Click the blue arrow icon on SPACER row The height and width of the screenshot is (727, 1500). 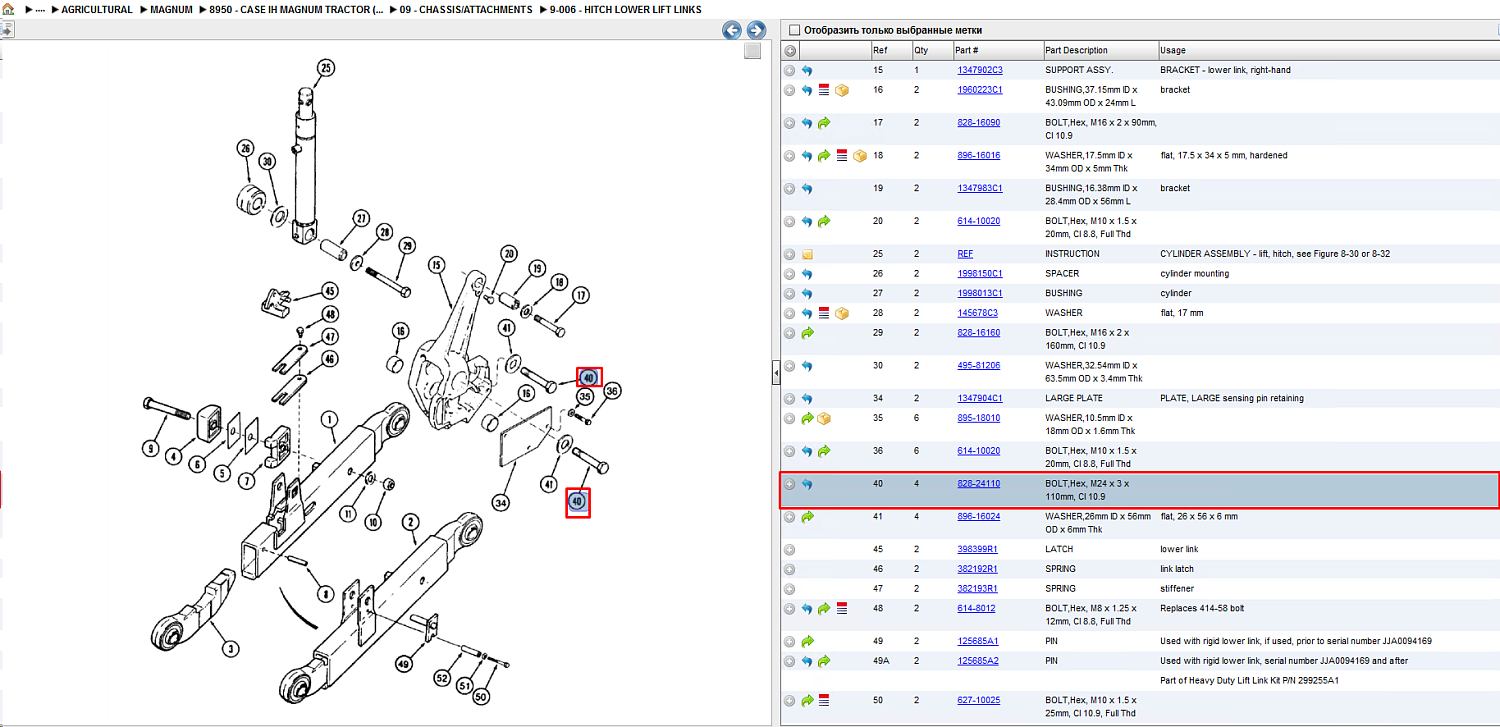(807, 274)
